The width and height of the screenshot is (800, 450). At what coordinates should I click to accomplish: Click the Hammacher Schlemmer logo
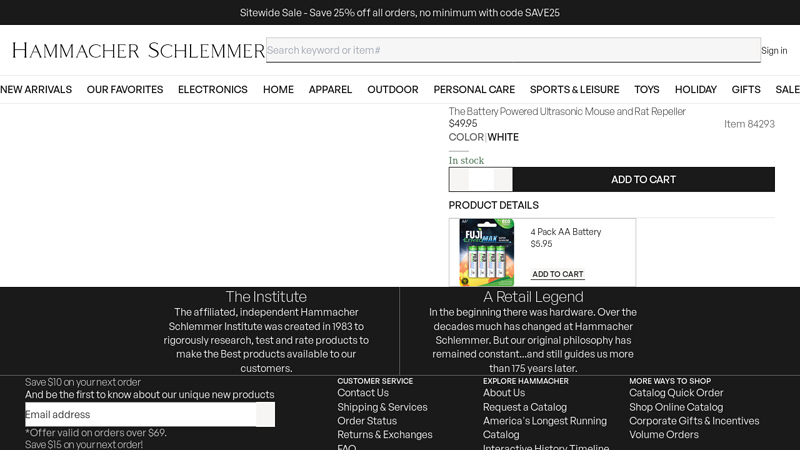[x=138, y=51]
